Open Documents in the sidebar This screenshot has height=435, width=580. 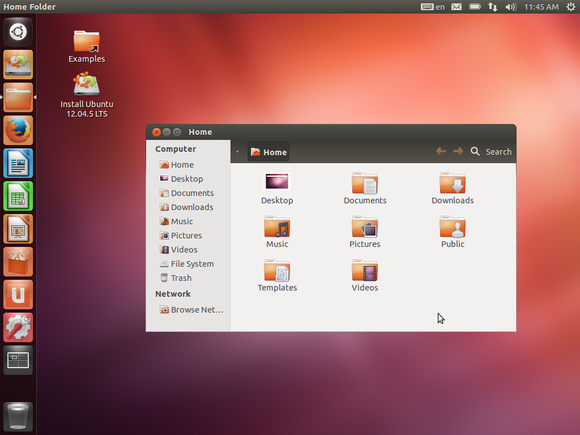point(187,193)
